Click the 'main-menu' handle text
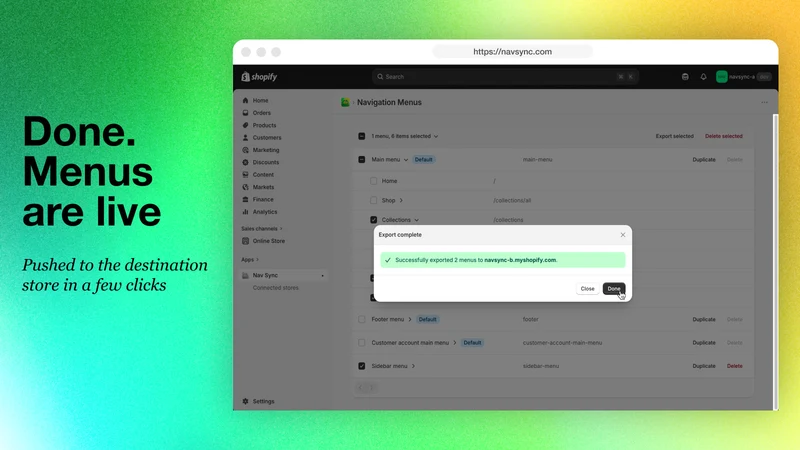This screenshot has height=450, width=800. click(537, 160)
